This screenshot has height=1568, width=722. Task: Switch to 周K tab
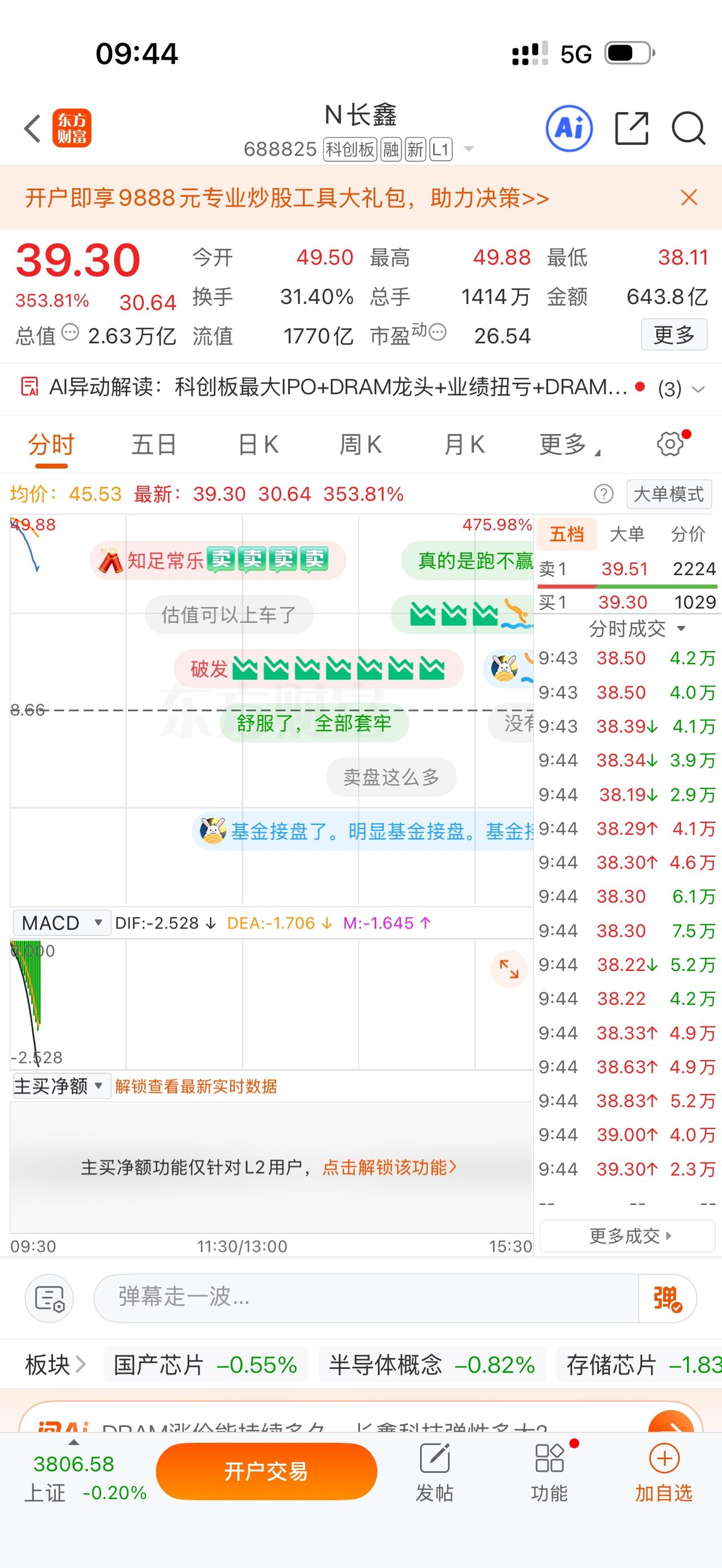[x=360, y=444]
